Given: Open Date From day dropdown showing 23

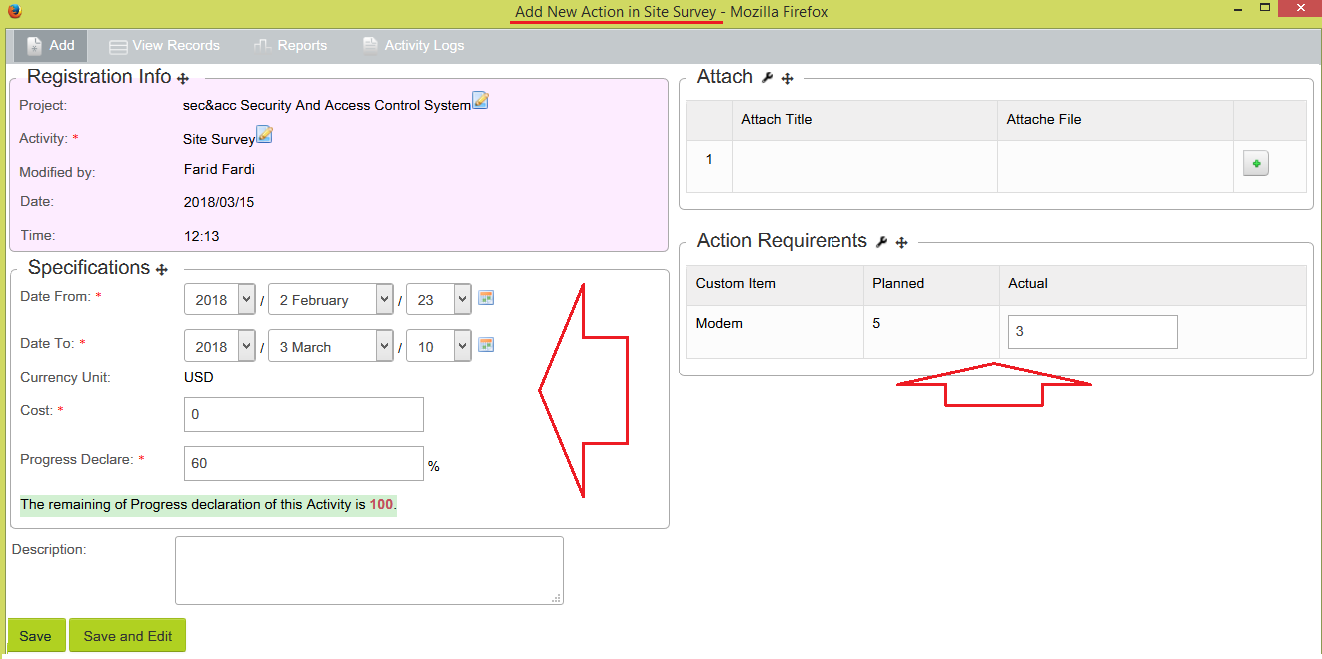Looking at the screenshot, I should 438,299.
